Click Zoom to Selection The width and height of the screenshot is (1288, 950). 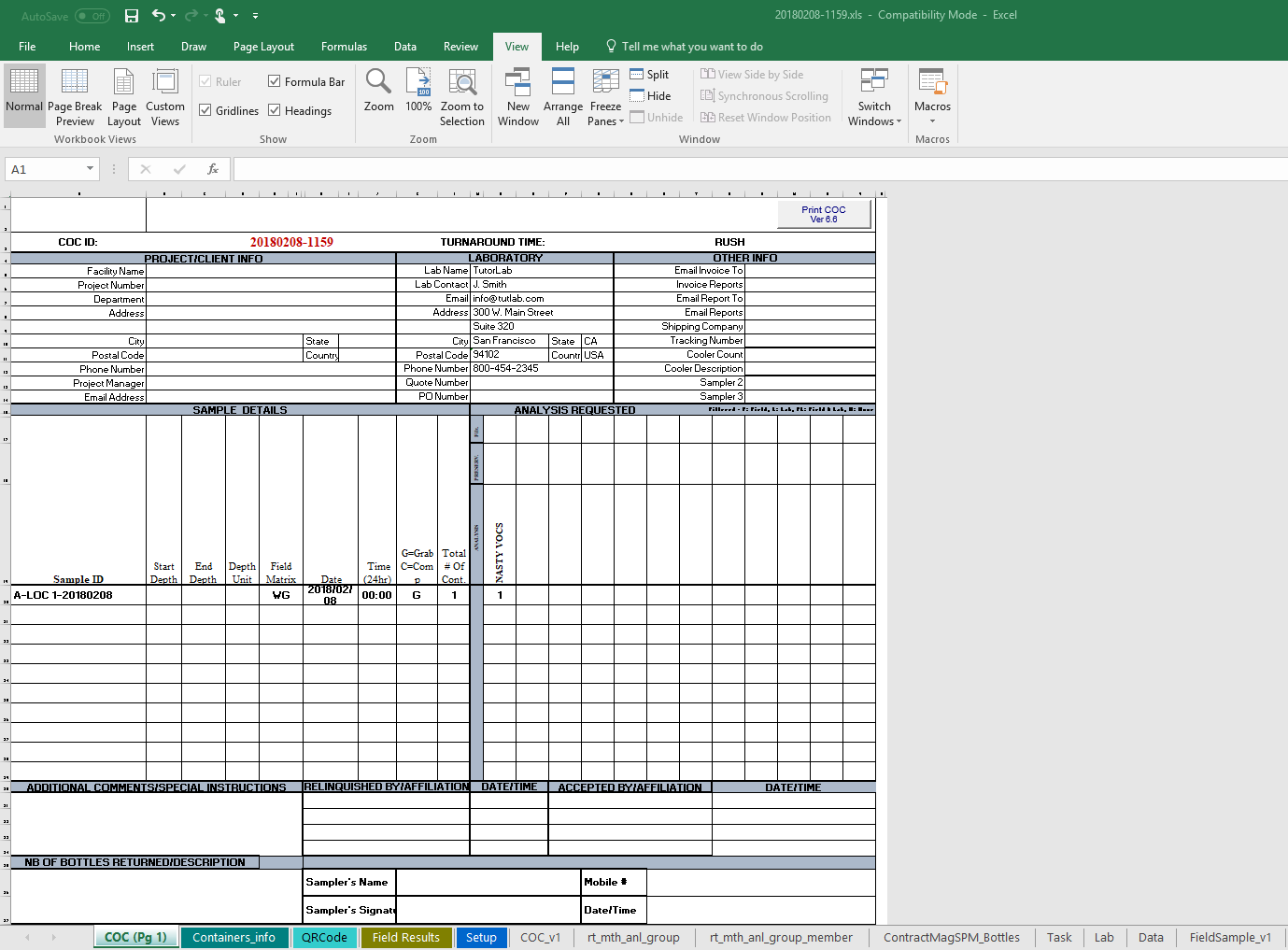(x=462, y=97)
